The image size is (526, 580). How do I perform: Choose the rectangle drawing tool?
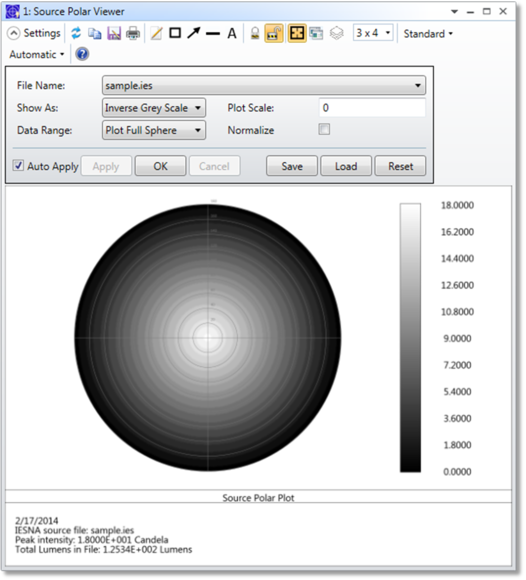[175, 33]
